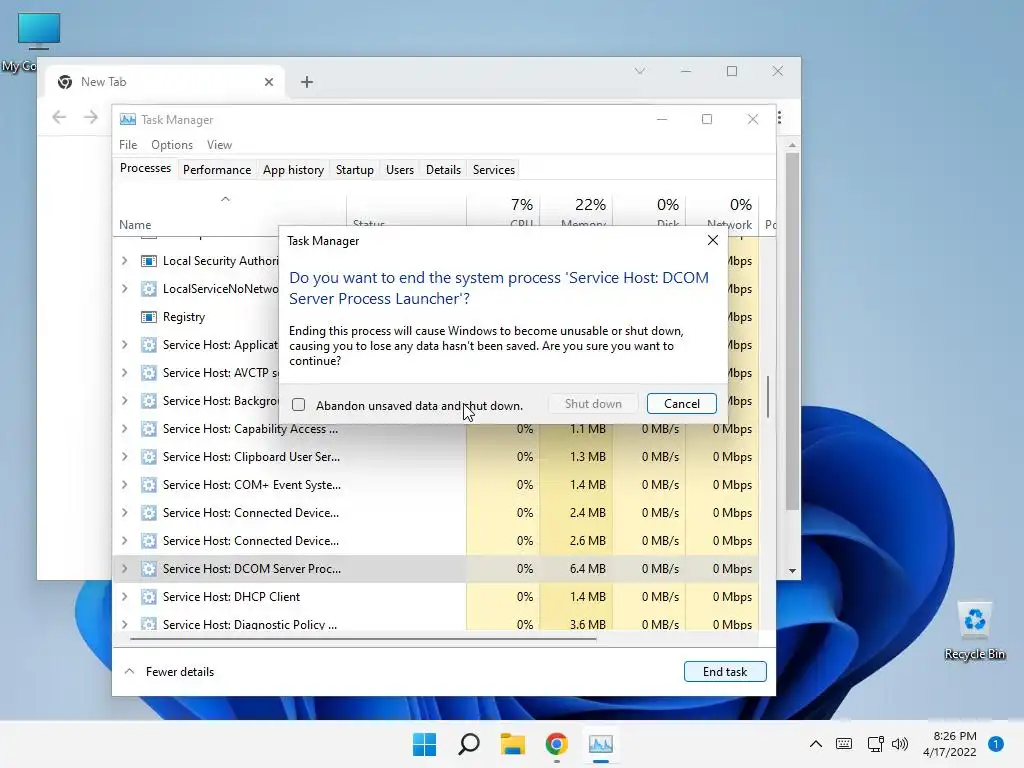The height and width of the screenshot is (768, 1024).
Task: Switch to the App history tab
Action: (293, 170)
